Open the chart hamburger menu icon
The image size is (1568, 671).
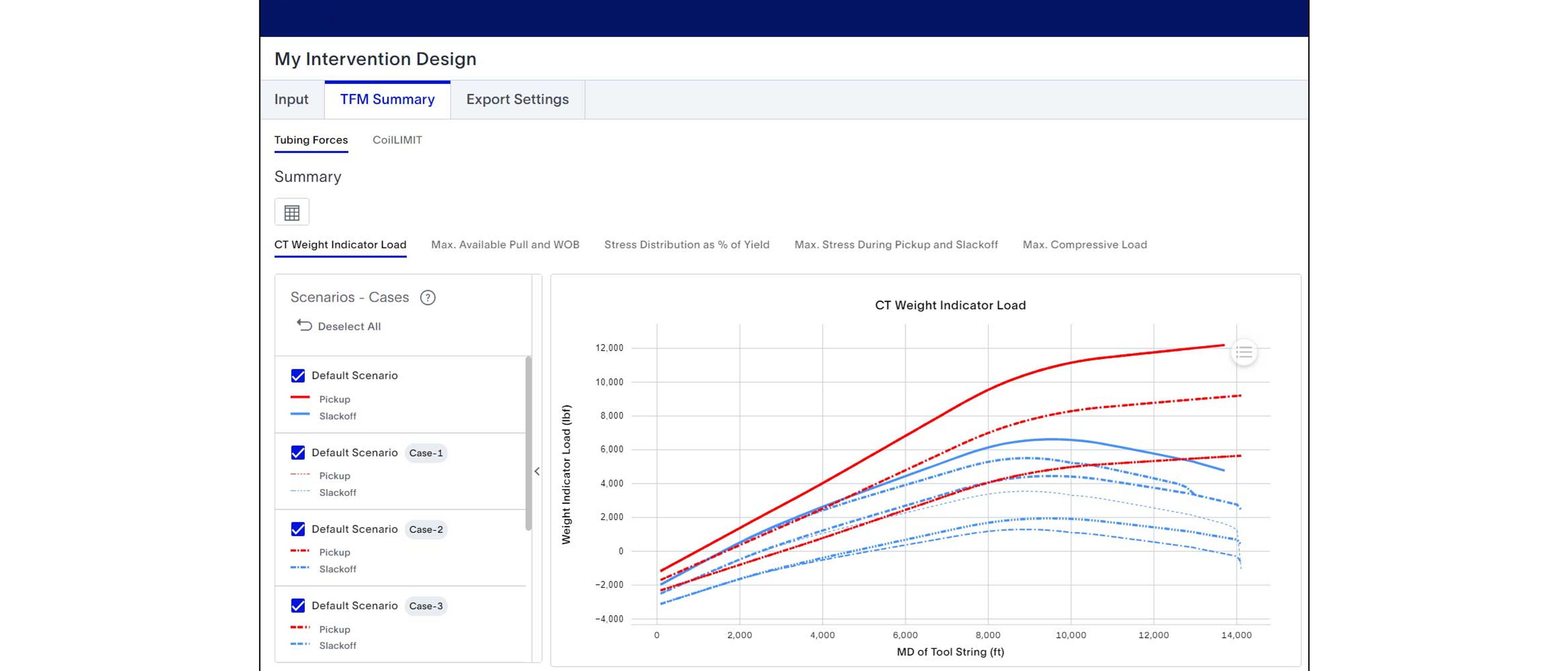coord(1244,352)
